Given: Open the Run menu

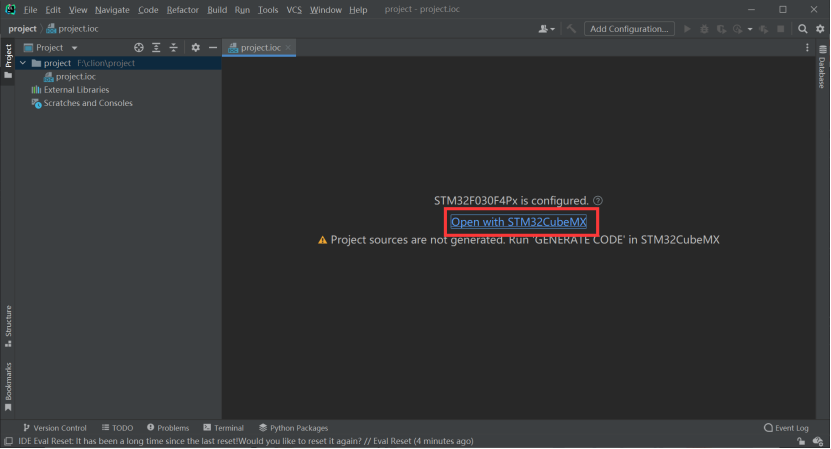Looking at the screenshot, I should click(x=242, y=10).
